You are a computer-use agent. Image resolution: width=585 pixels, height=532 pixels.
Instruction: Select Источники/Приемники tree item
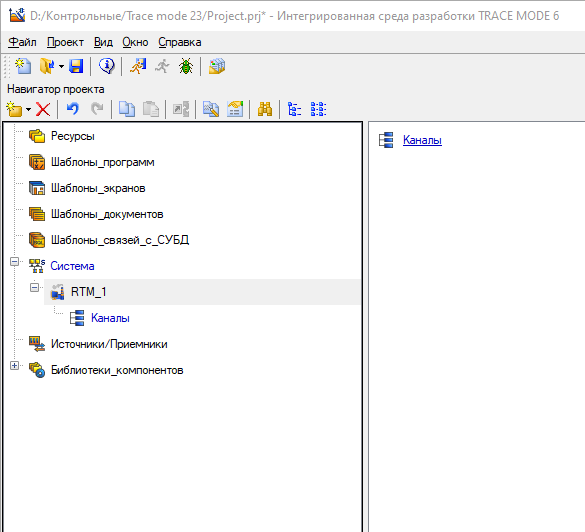pyautogui.click(x=109, y=344)
